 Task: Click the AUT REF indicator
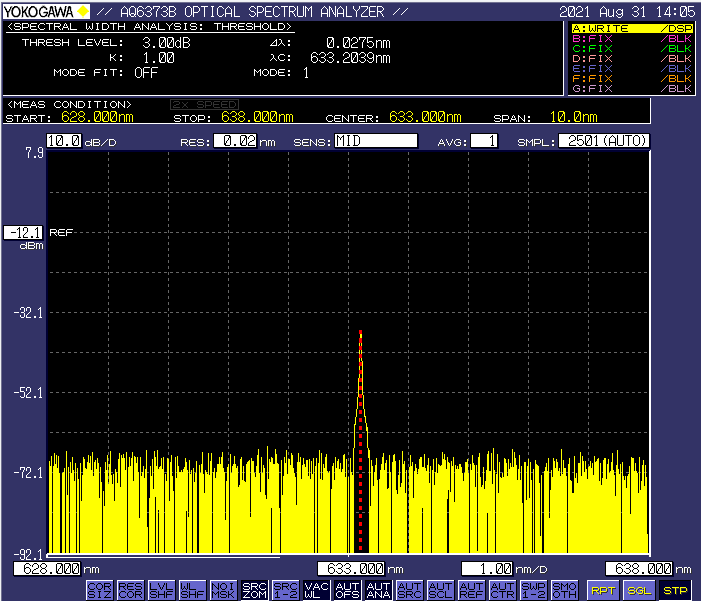pyautogui.click(x=471, y=590)
